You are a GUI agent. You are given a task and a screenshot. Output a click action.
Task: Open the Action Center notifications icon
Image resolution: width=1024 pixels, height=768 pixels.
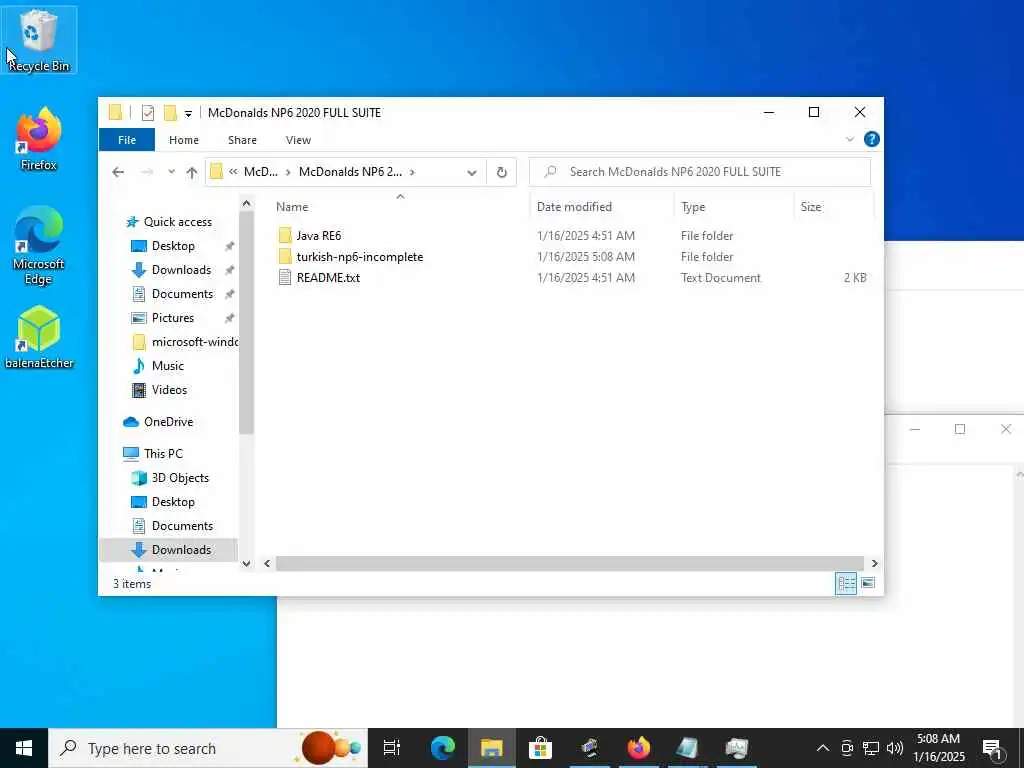(993, 748)
